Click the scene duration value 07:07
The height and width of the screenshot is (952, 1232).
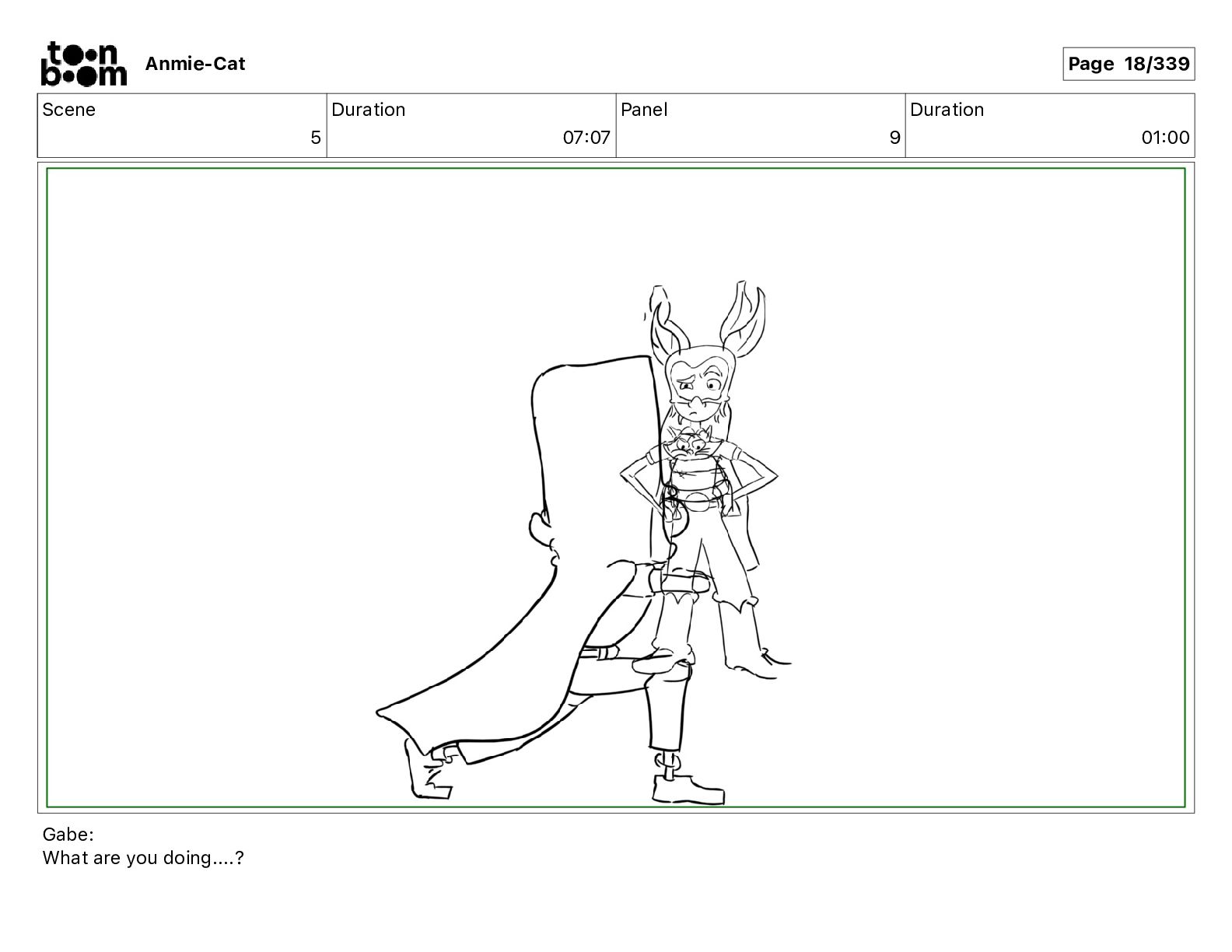click(586, 138)
